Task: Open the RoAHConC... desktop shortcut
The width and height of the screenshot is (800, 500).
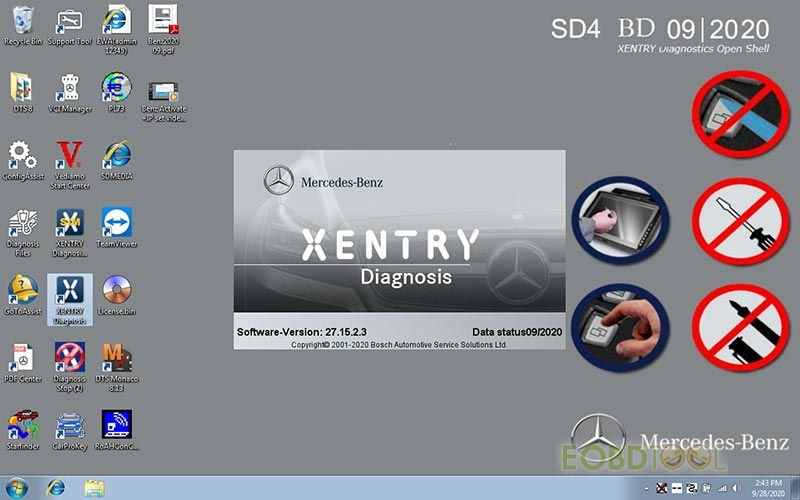Action: [x=117, y=430]
